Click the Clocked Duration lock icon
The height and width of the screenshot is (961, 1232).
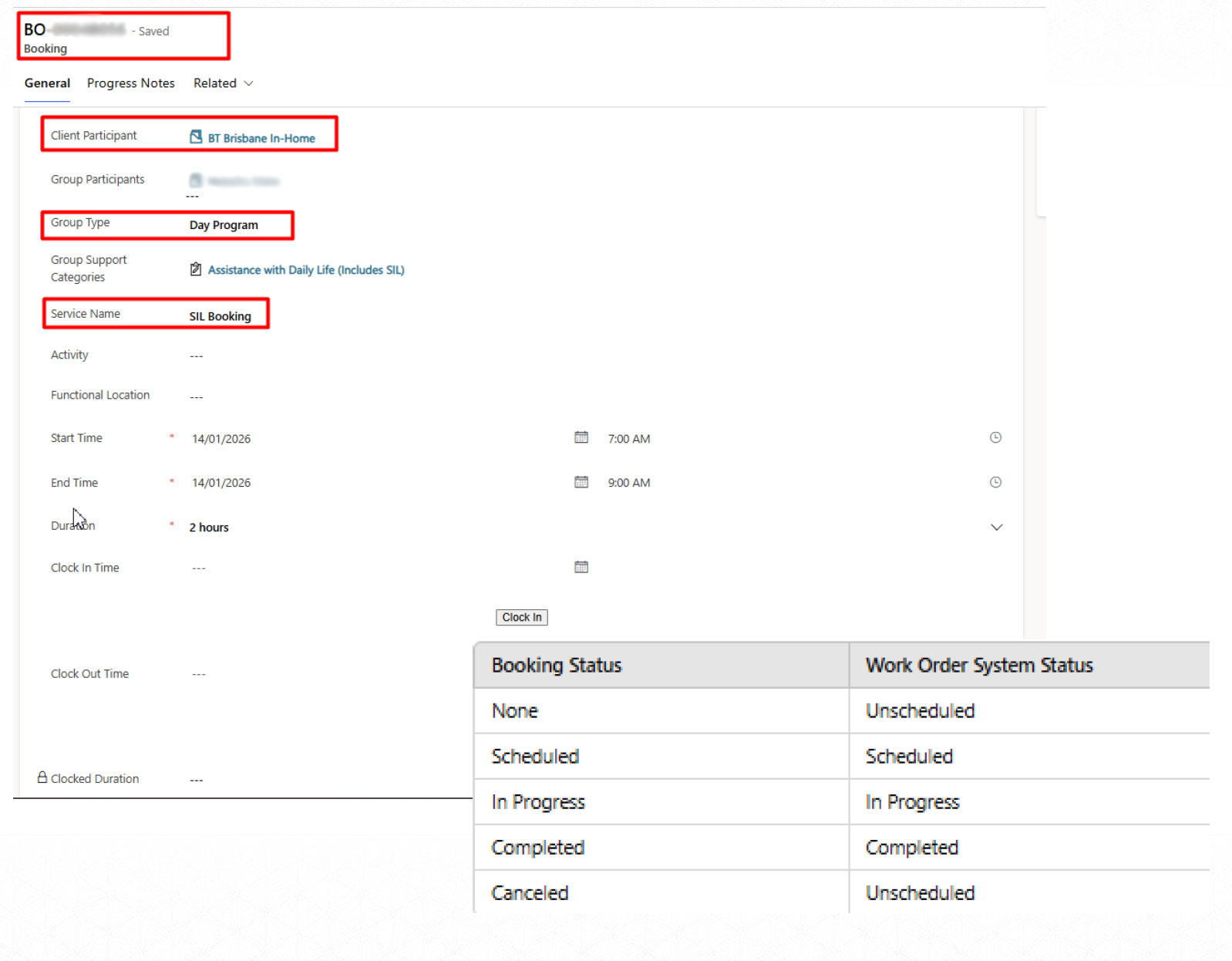[42, 777]
